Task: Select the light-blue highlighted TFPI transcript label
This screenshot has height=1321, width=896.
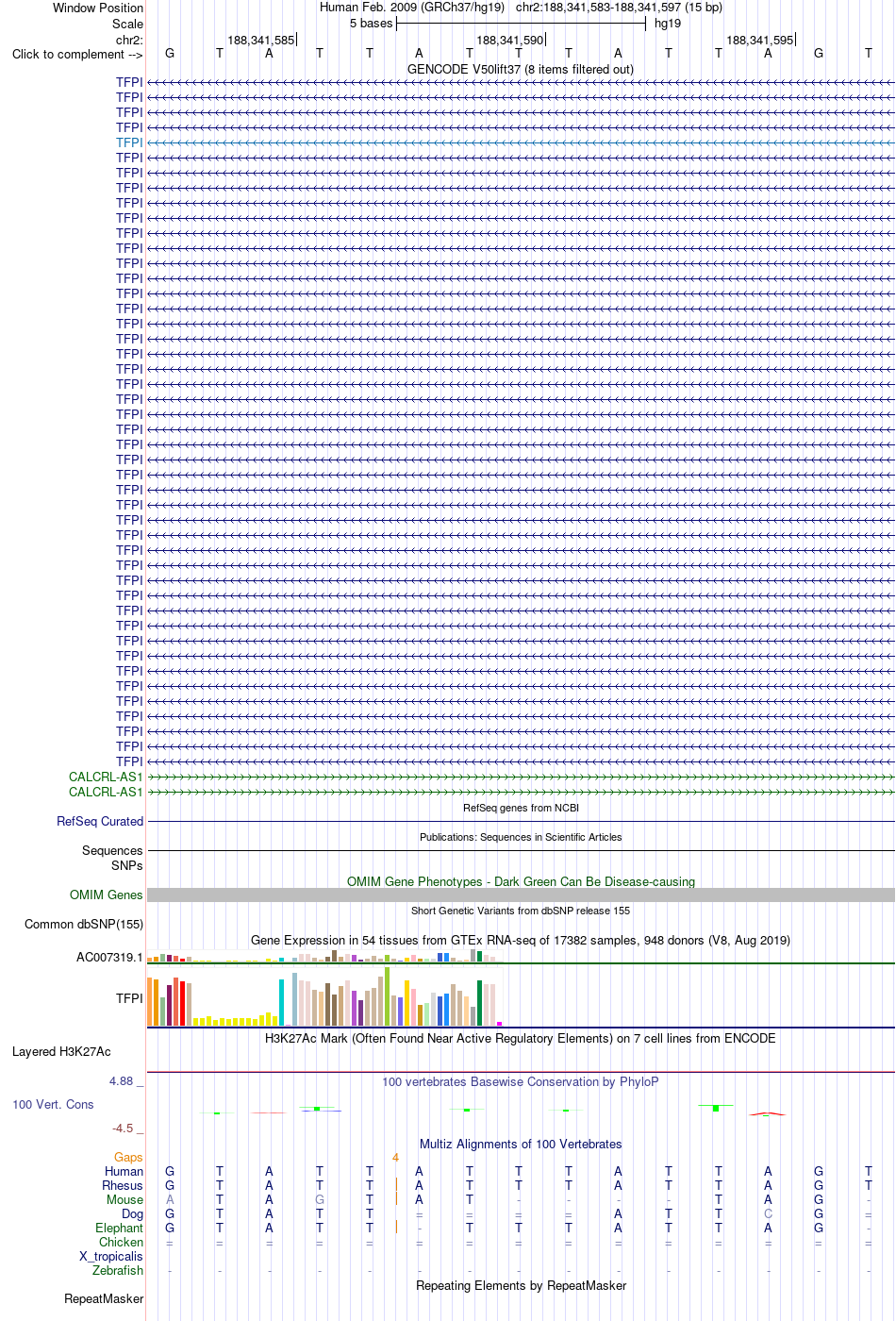Action: point(129,142)
